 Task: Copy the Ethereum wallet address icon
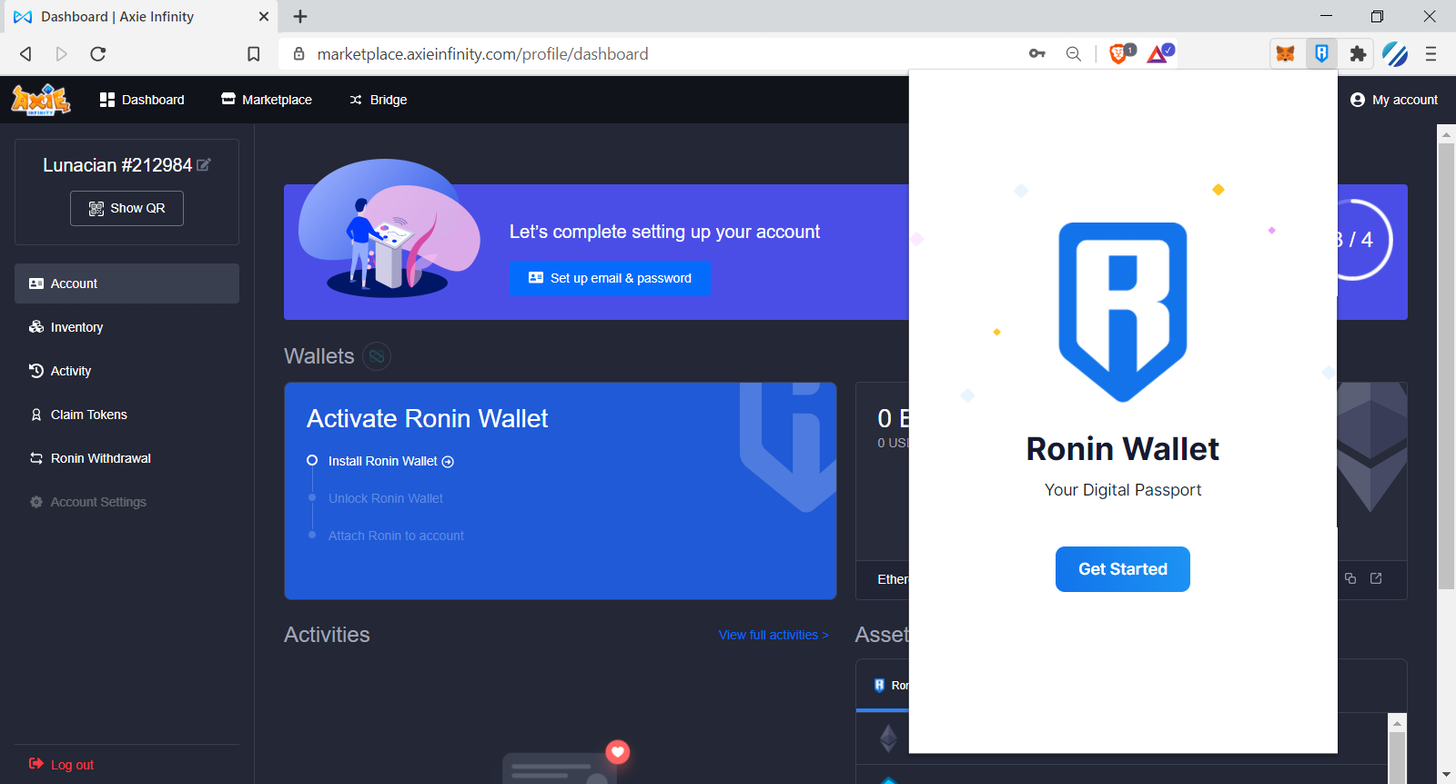coord(1350,579)
